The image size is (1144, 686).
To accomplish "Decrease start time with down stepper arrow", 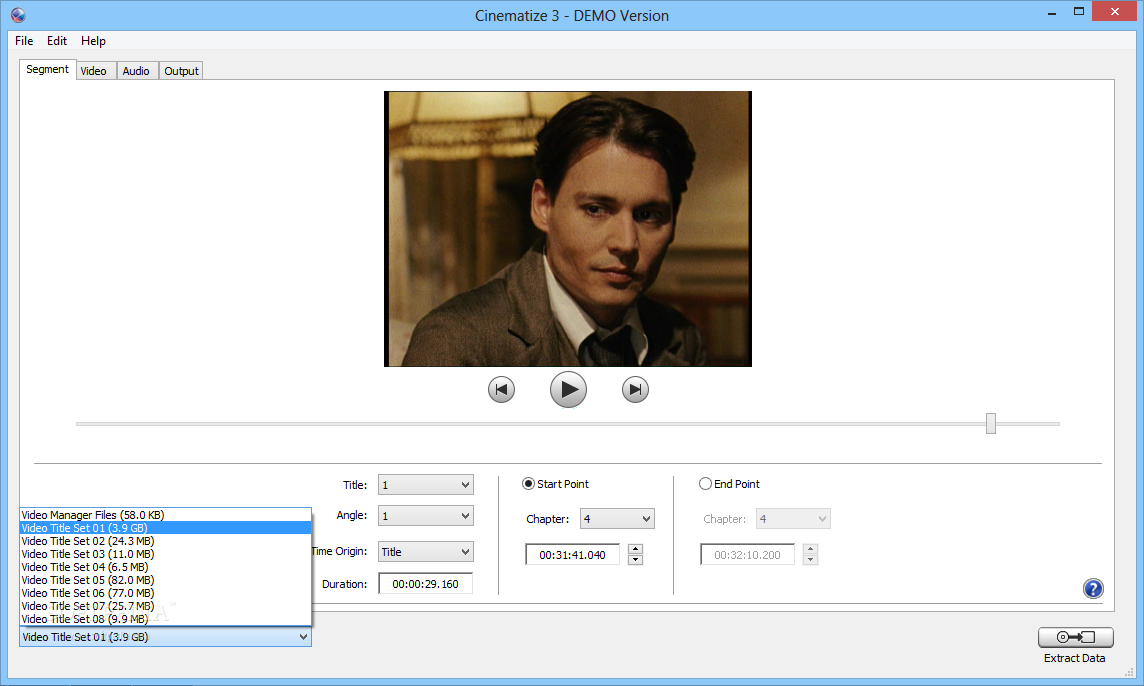I will click(635, 560).
